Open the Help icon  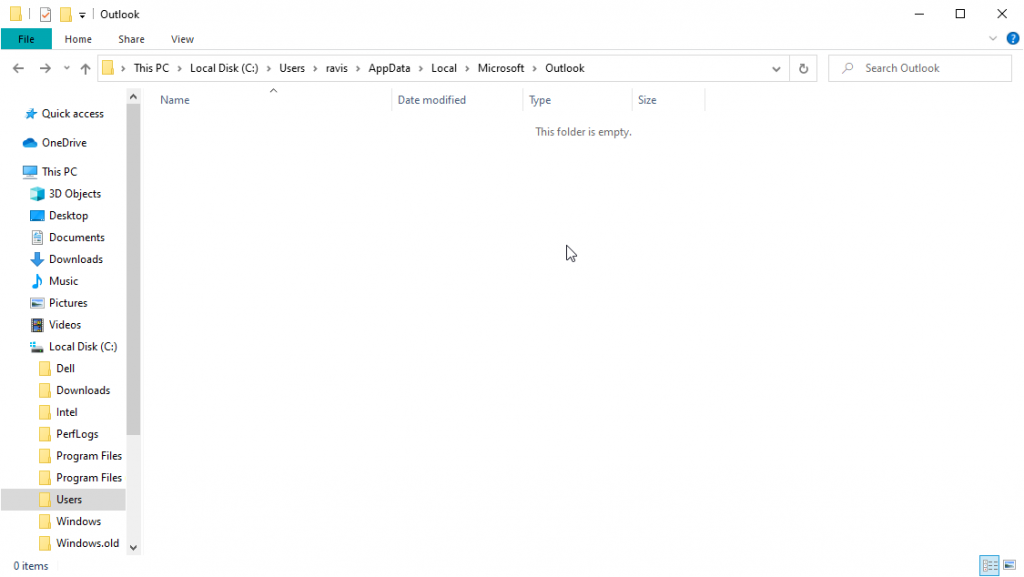[1013, 39]
